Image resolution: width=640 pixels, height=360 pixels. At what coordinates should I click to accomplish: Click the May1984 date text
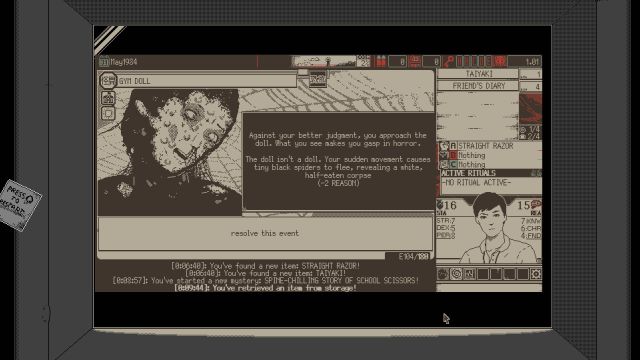pyautogui.click(x=124, y=62)
